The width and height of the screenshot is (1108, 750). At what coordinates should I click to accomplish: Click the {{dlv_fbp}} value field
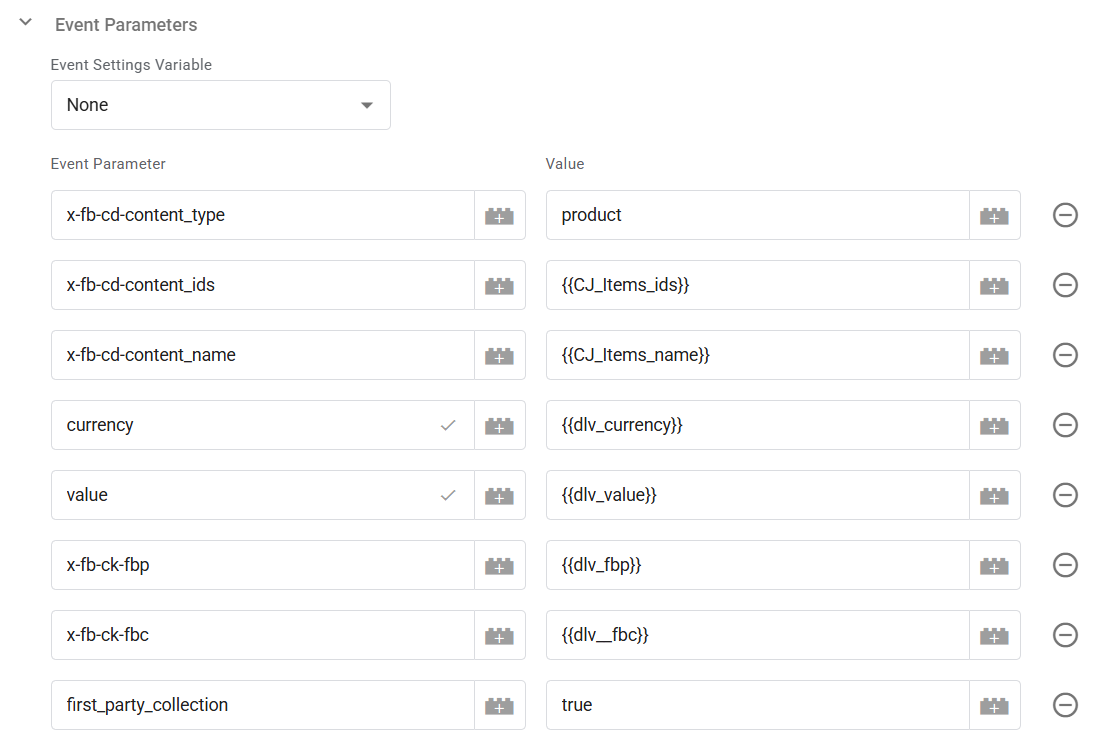[756, 565]
